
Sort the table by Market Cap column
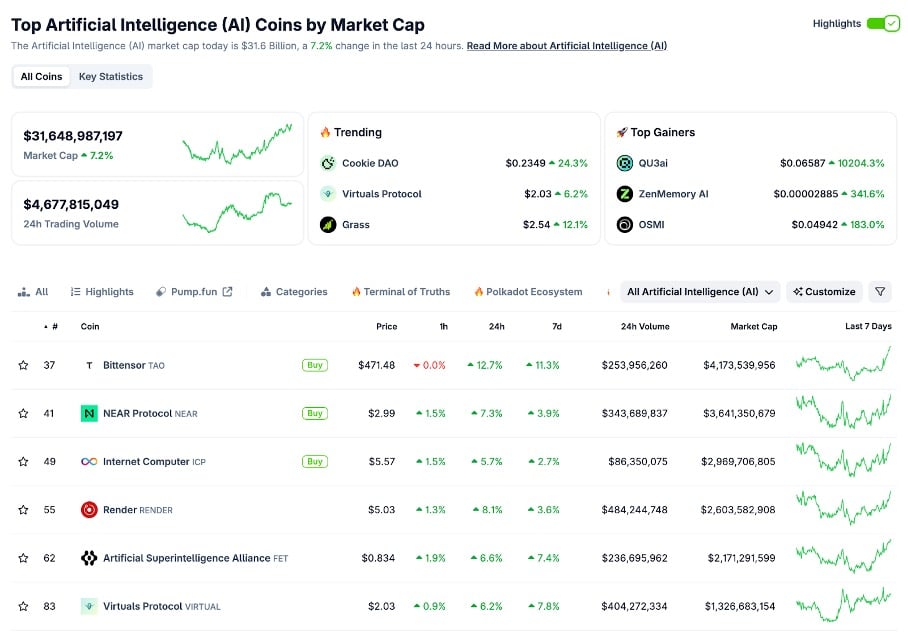tap(754, 327)
